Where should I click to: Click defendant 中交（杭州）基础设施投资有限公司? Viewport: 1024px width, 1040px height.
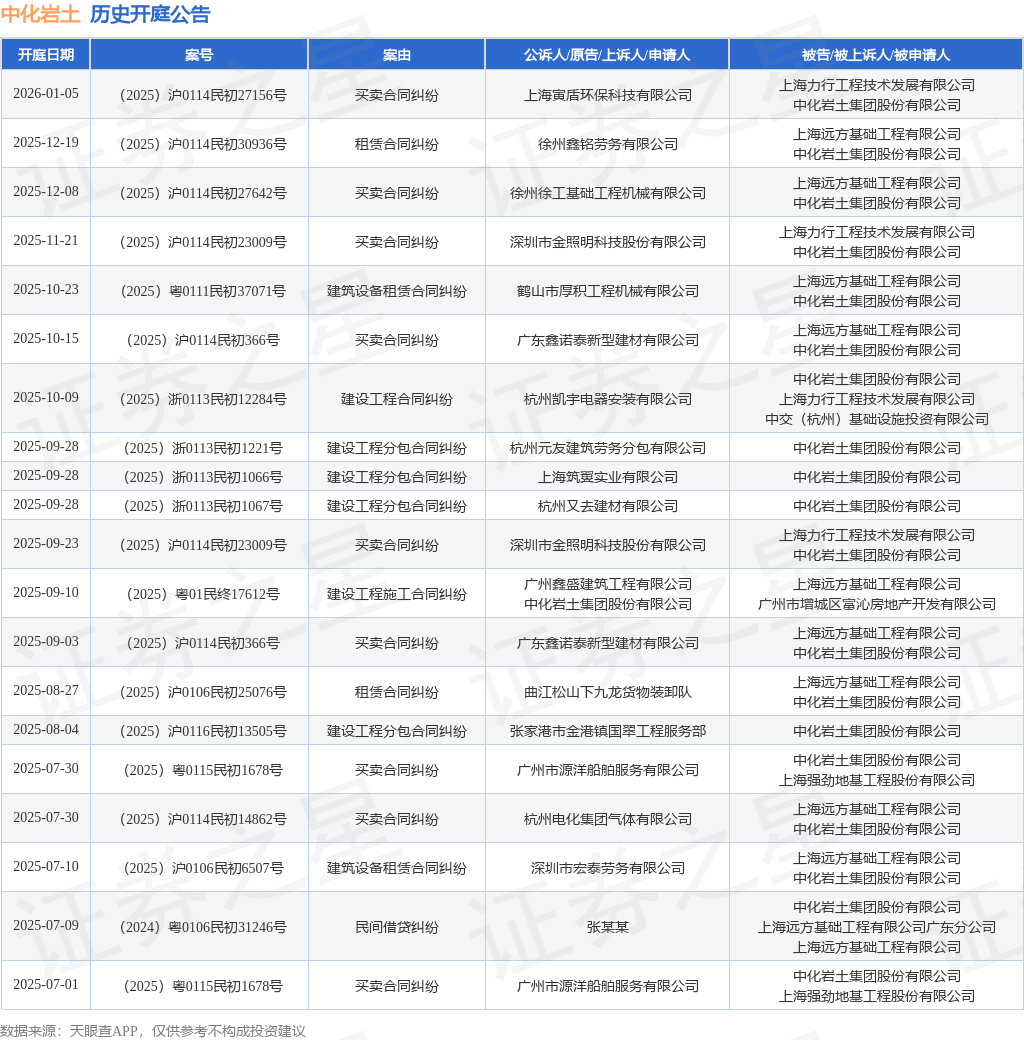(876, 420)
